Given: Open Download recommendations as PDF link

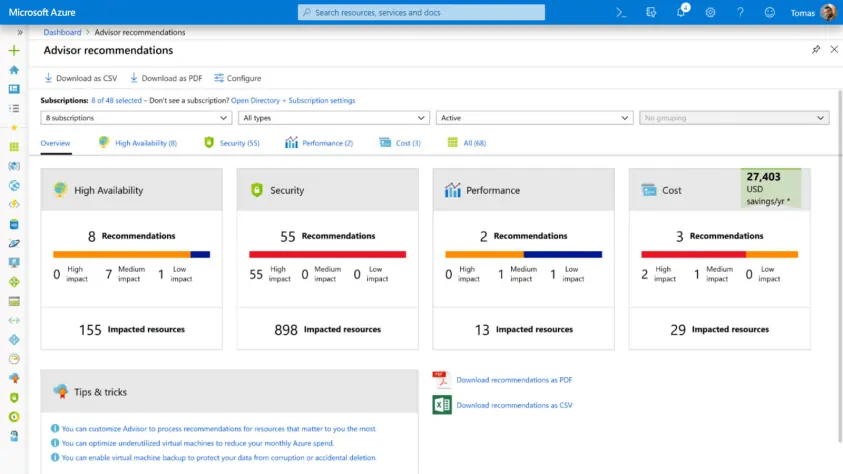Looking at the screenshot, I should [x=514, y=380].
